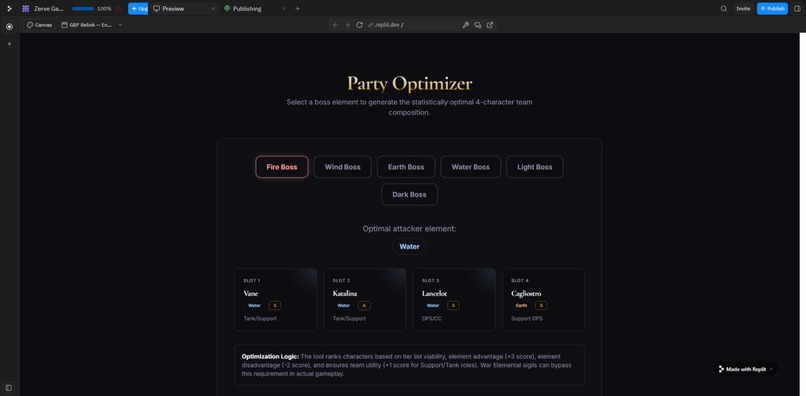Open the dev tools wrench icon
Screen dimensions: 806x396
tap(466, 25)
